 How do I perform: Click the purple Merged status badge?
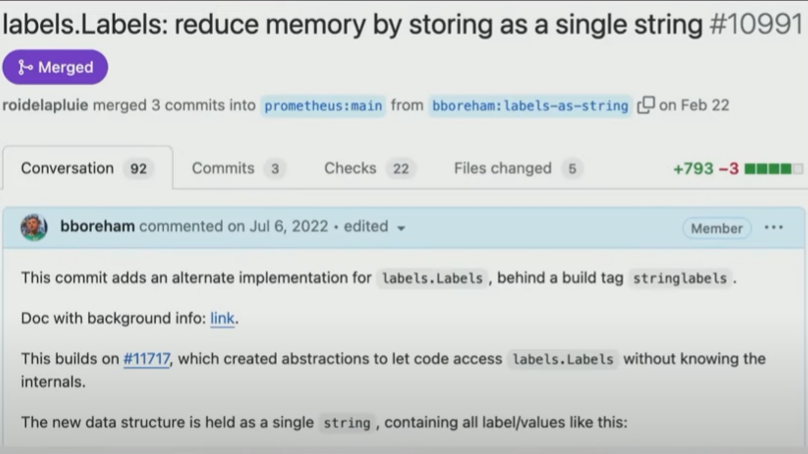coord(55,67)
